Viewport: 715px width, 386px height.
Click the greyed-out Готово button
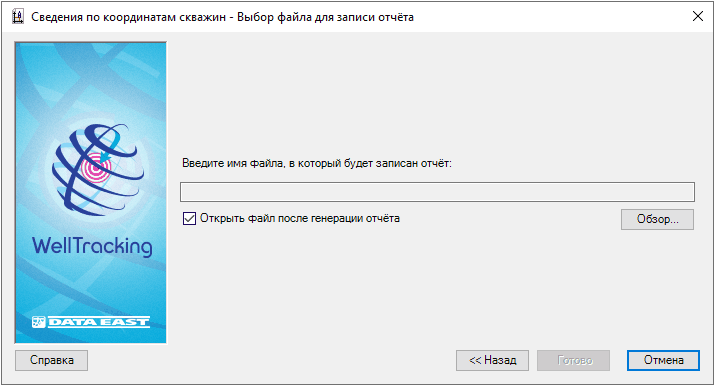click(x=574, y=360)
